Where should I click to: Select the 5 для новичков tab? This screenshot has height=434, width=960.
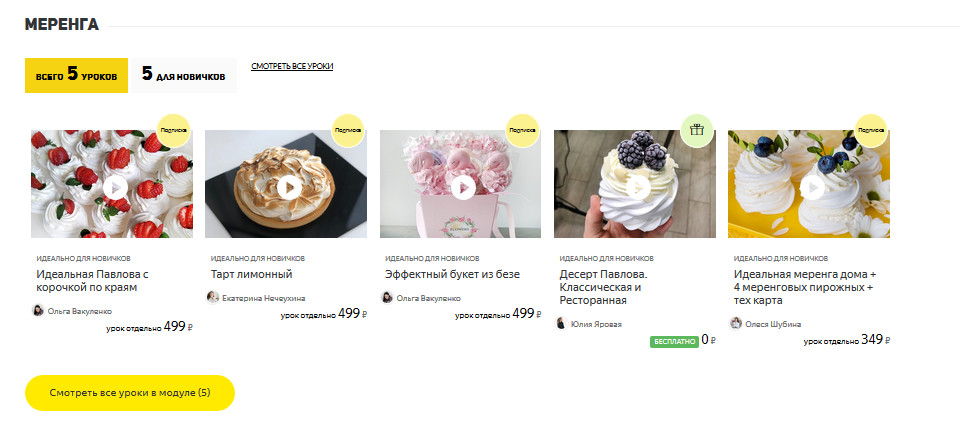click(184, 75)
